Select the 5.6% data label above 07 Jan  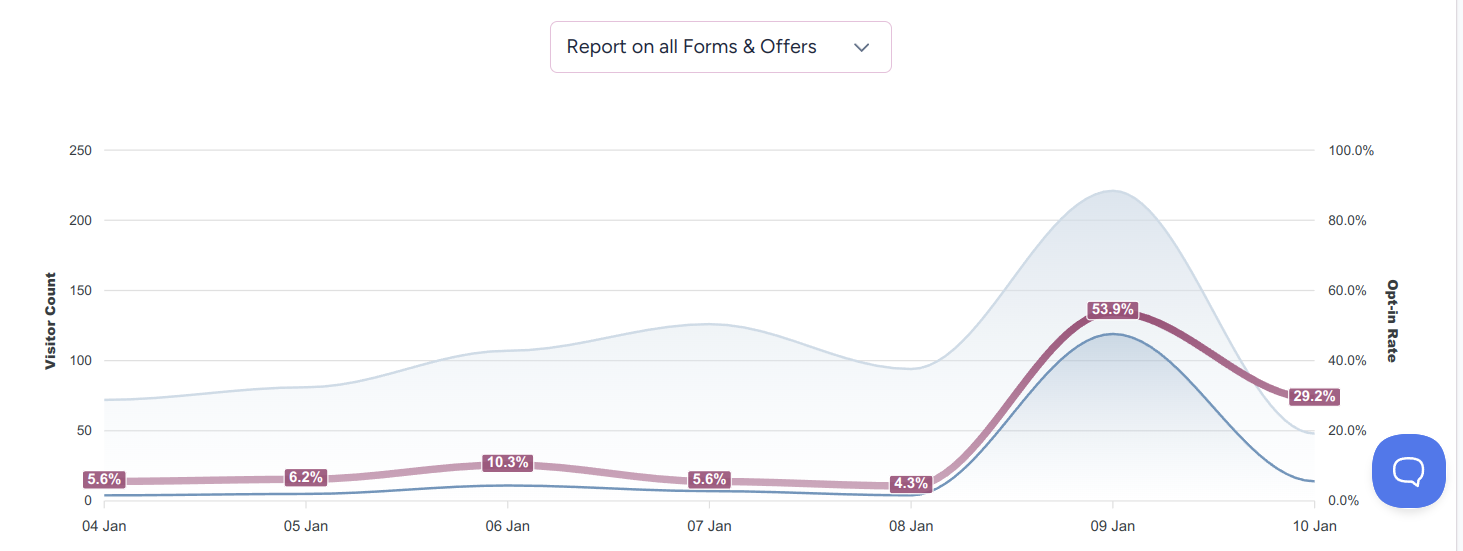click(x=709, y=480)
